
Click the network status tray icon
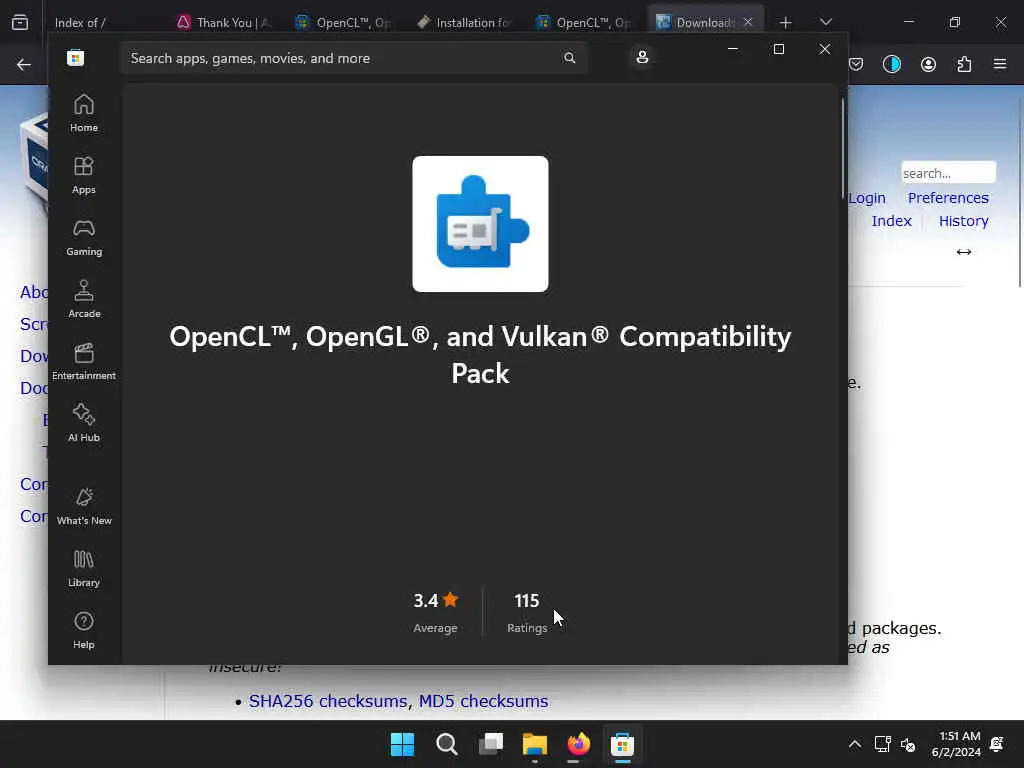click(x=882, y=744)
